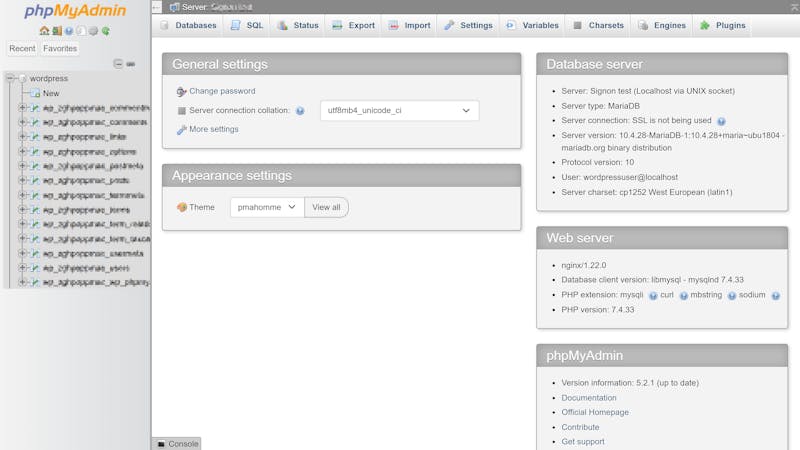Open the Settings tab

pos(468,26)
